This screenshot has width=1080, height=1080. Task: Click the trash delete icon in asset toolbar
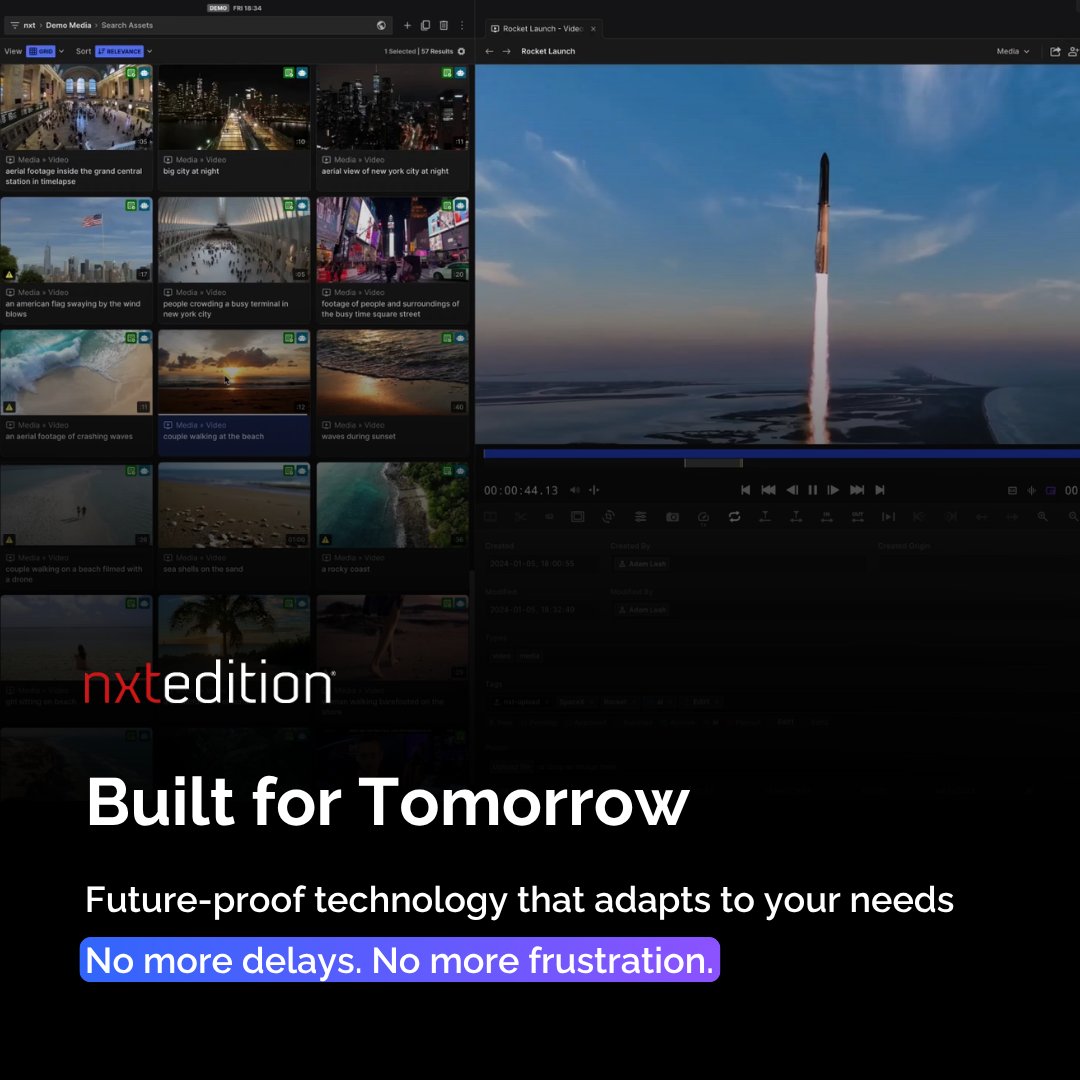click(x=444, y=25)
